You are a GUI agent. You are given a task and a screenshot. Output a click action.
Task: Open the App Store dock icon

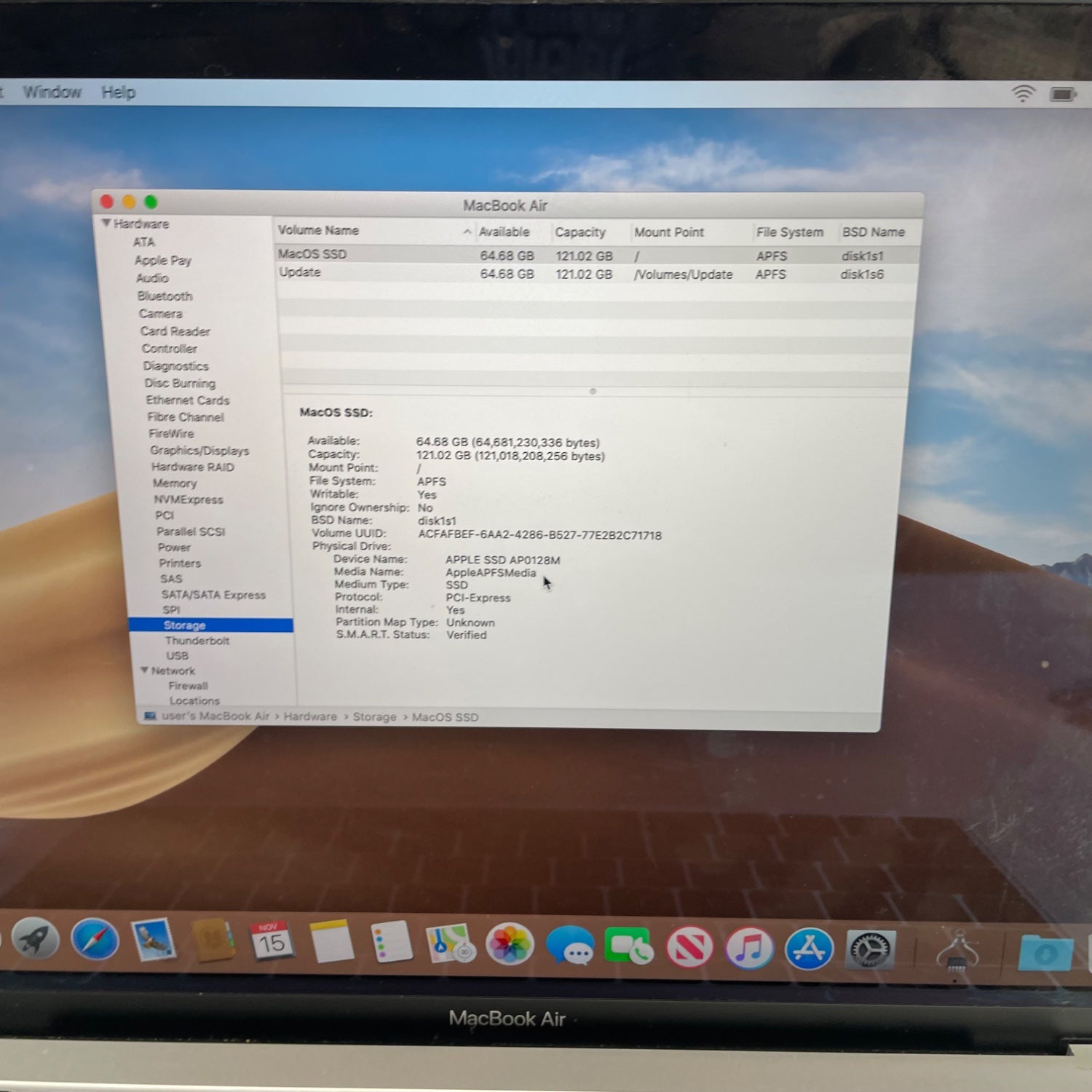click(x=809, y=949)
